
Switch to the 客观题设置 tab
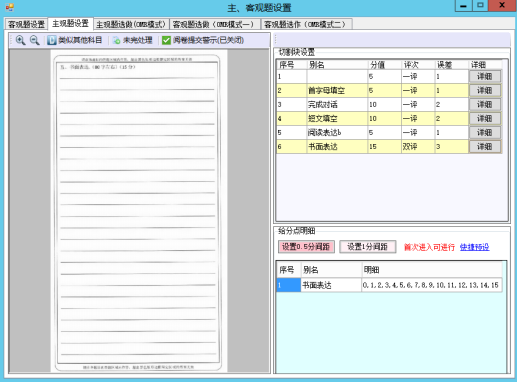(26, 24)
